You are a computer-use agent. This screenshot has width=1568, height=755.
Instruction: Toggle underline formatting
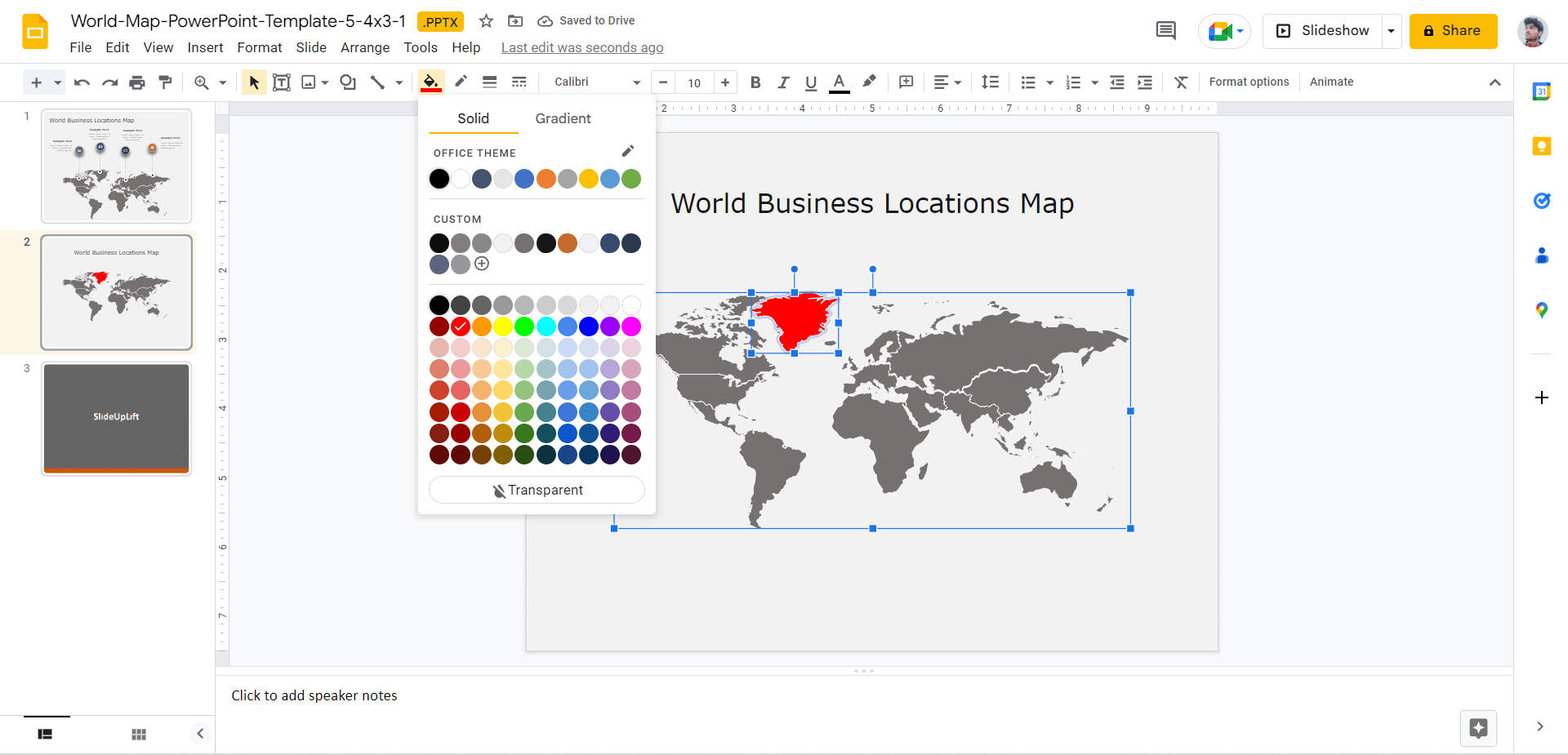pyautogui.click(x=810, y=82)
